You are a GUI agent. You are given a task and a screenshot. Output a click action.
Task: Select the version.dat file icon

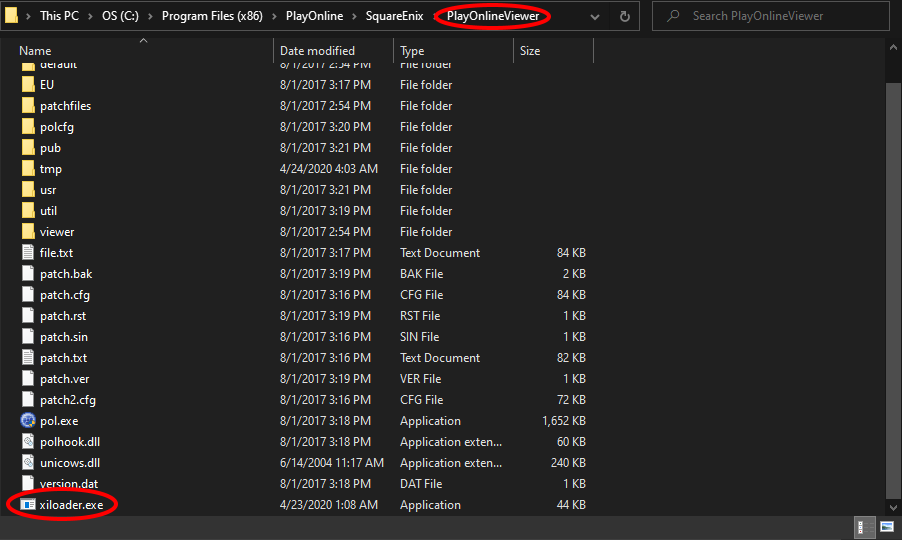(x=28, y=484)
